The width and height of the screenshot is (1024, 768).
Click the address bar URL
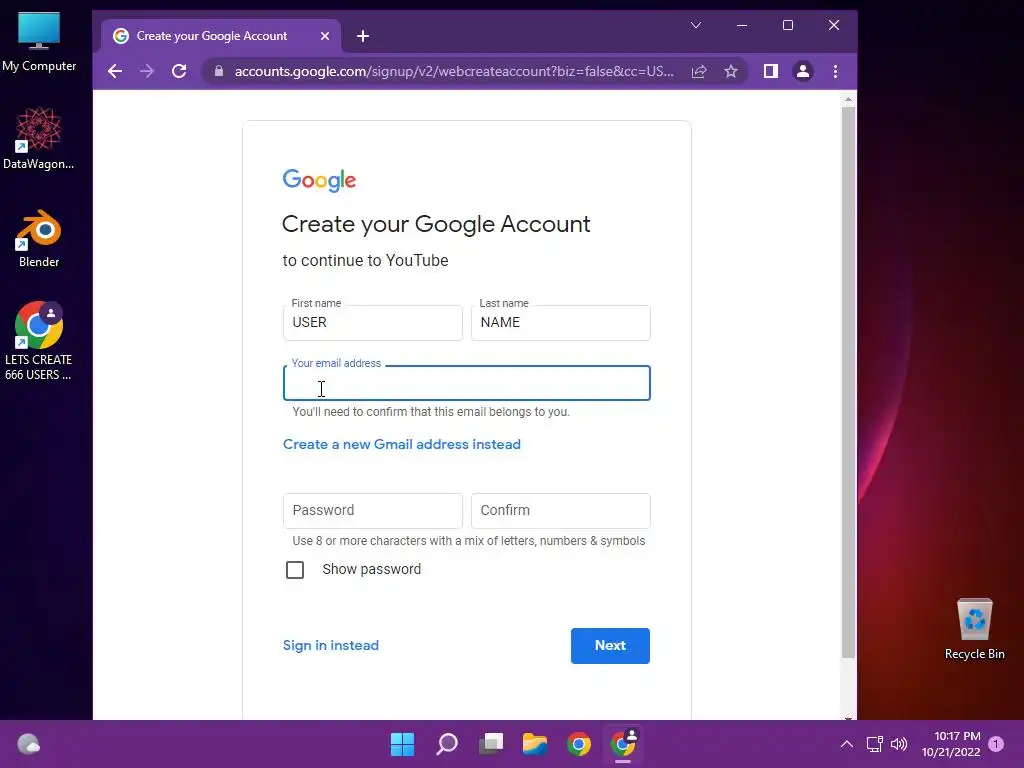[x=454, y=71]
